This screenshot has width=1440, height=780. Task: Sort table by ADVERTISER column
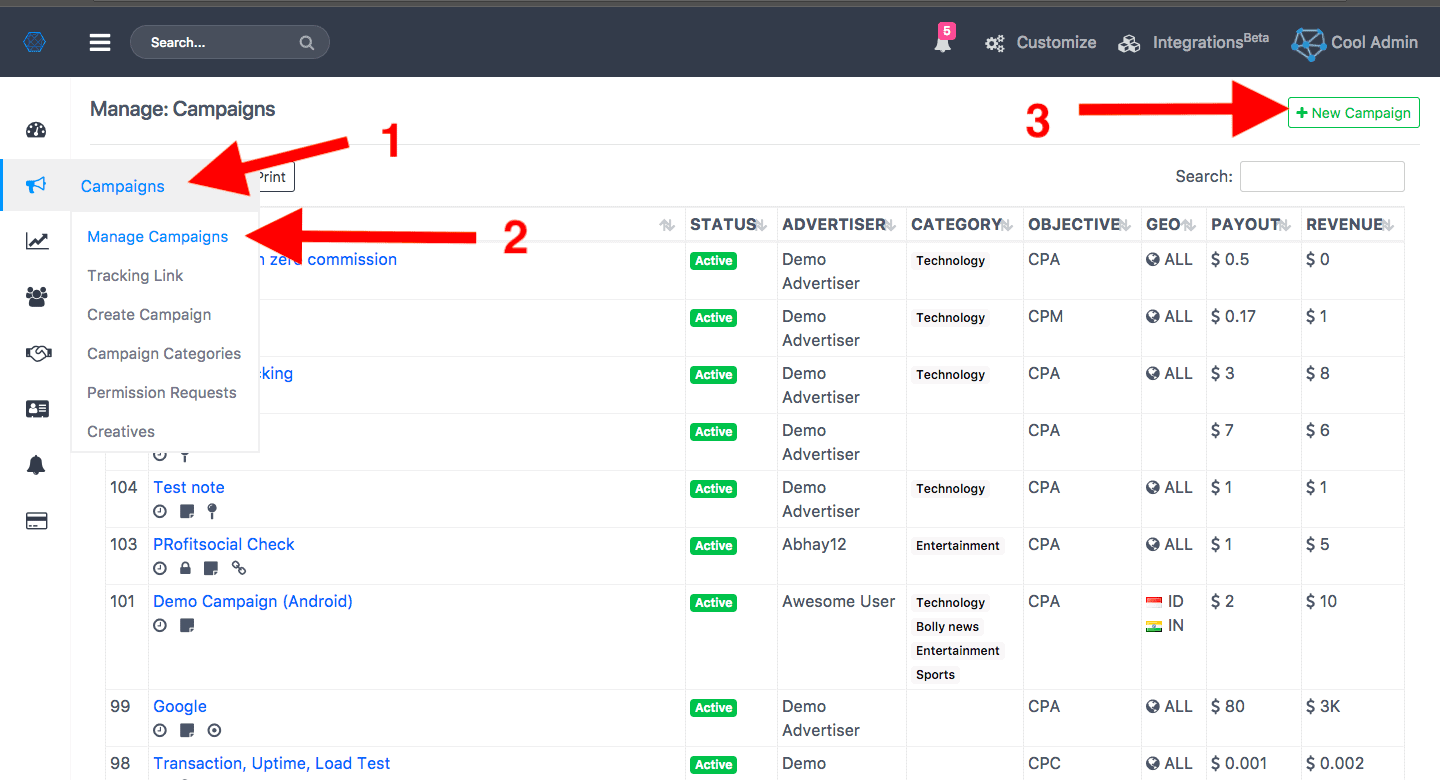pyautogui.click(x=842, y=225)
